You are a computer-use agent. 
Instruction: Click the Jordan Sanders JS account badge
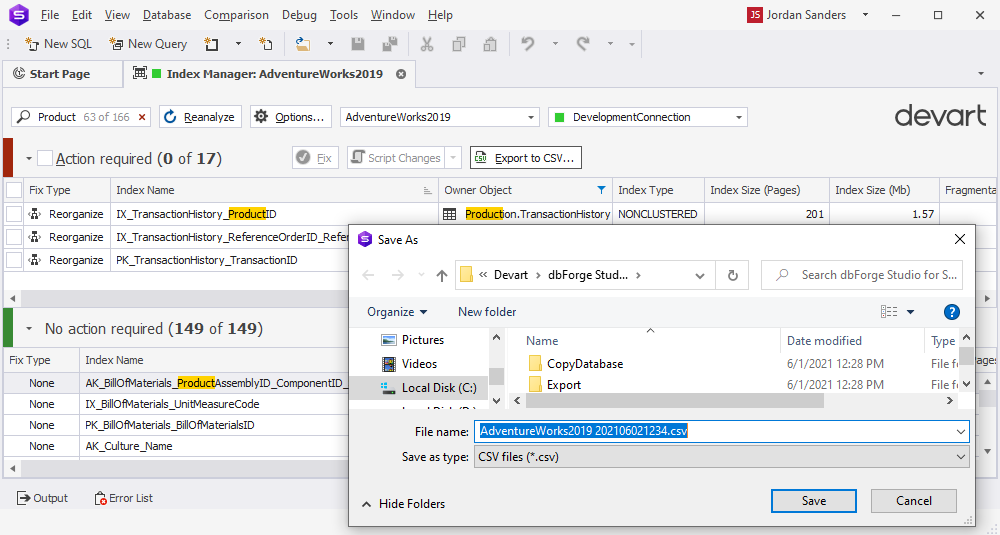click(x=755, y=15)
